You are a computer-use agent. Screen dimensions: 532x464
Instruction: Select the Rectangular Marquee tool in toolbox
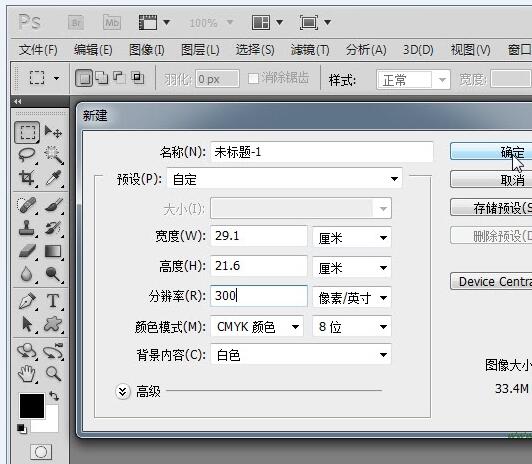[27, 132]
